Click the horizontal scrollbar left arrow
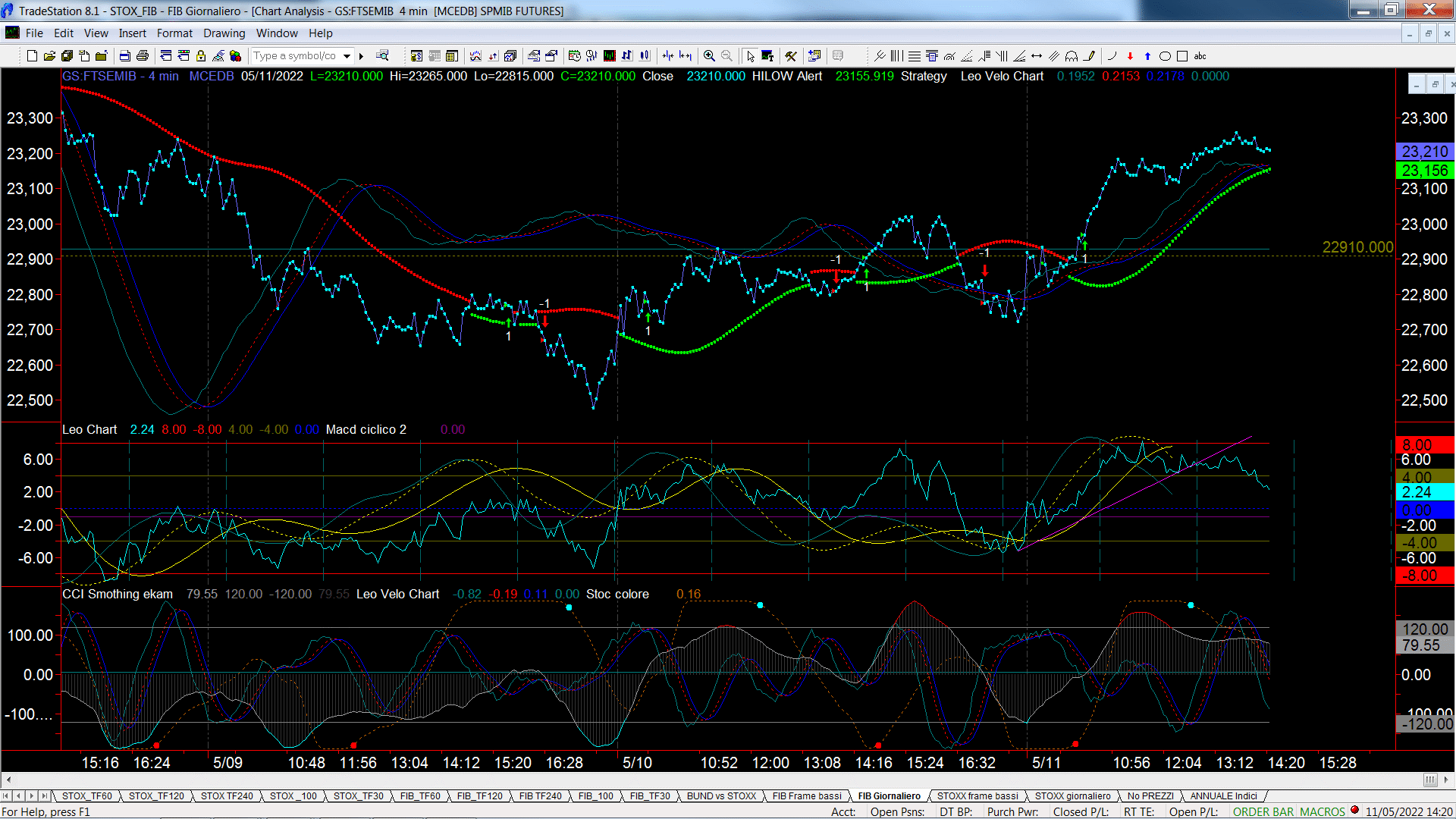 click(x=8, y=780)
